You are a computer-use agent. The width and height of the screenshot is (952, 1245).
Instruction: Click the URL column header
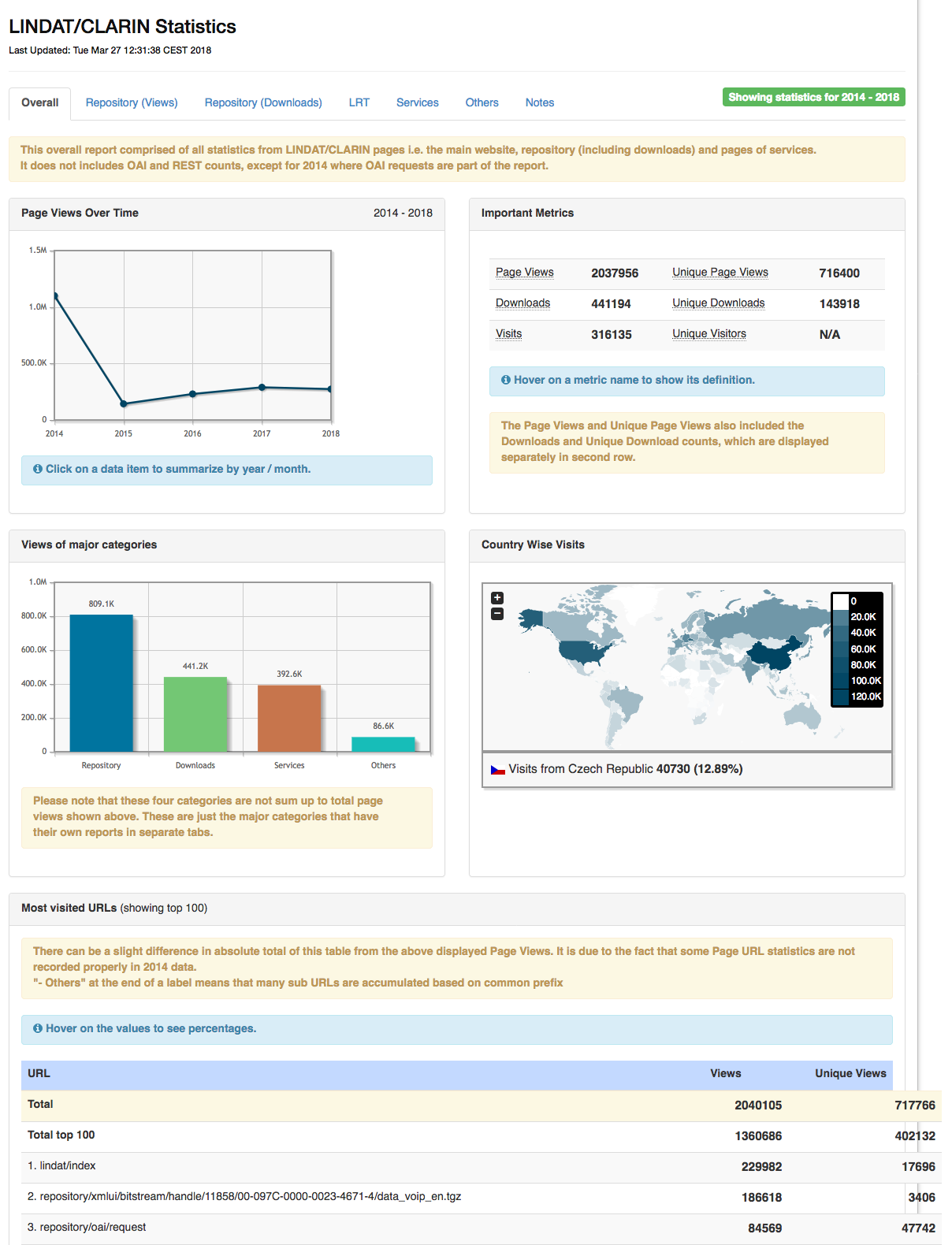pos(39,1073)
